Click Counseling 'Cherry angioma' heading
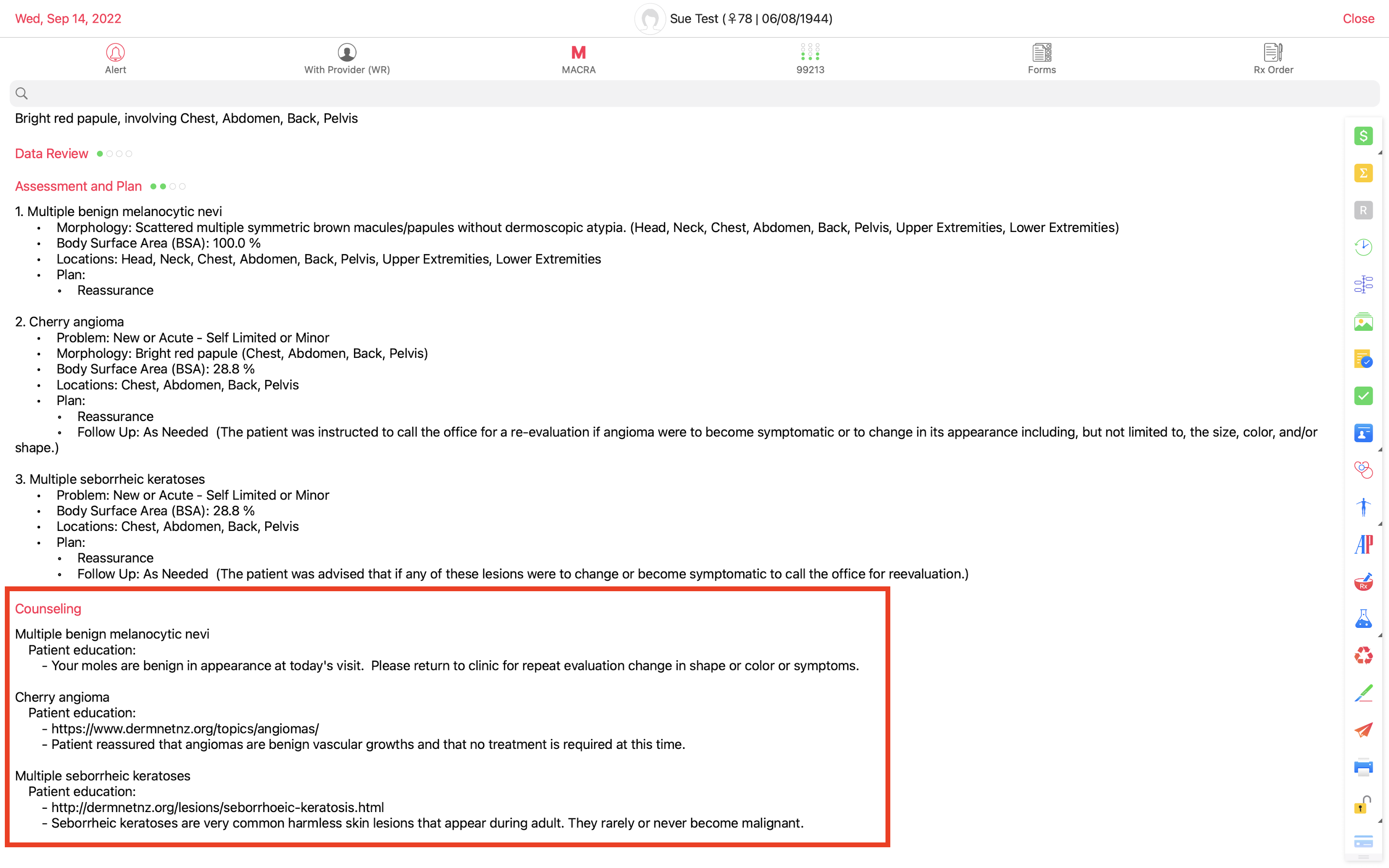 point(62,697)
